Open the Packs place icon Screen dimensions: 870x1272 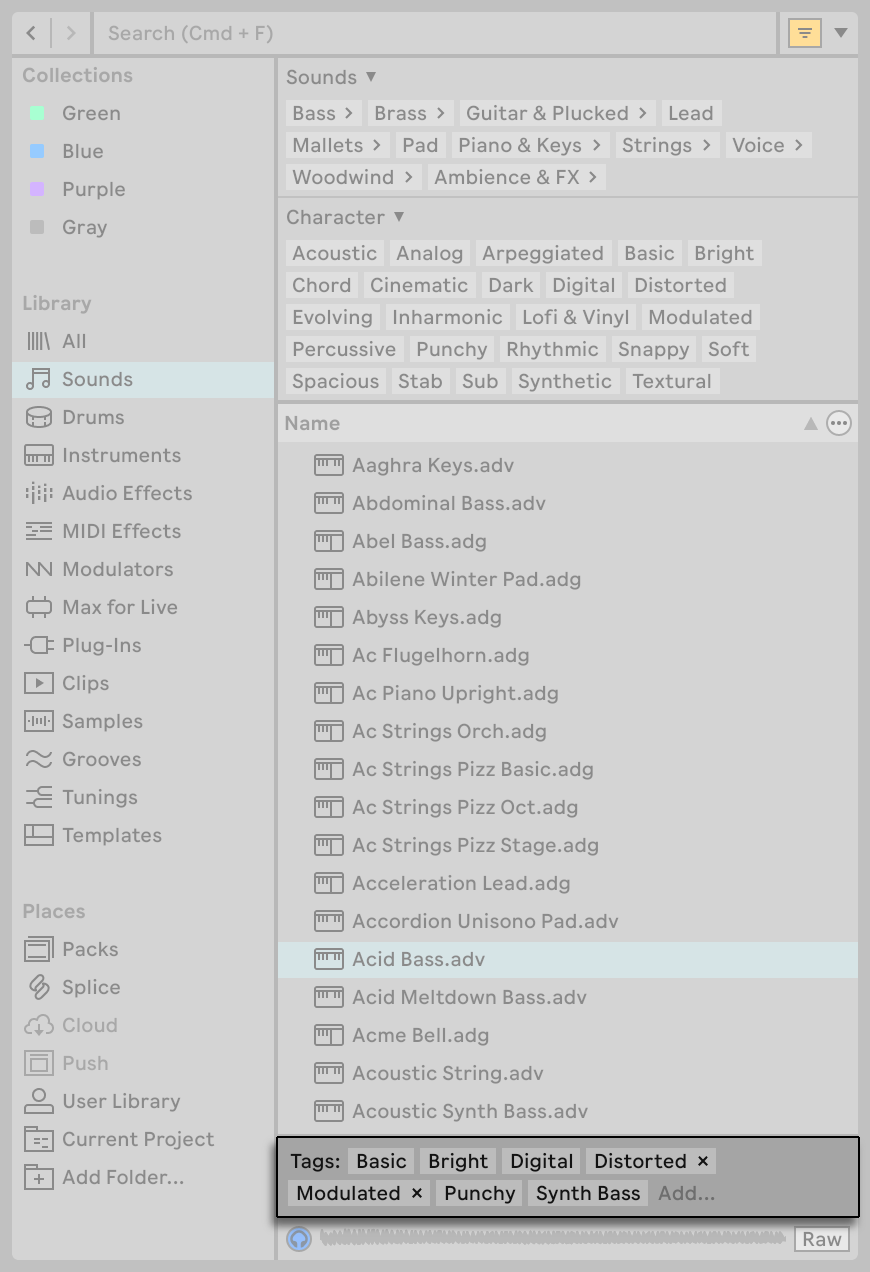38,949
